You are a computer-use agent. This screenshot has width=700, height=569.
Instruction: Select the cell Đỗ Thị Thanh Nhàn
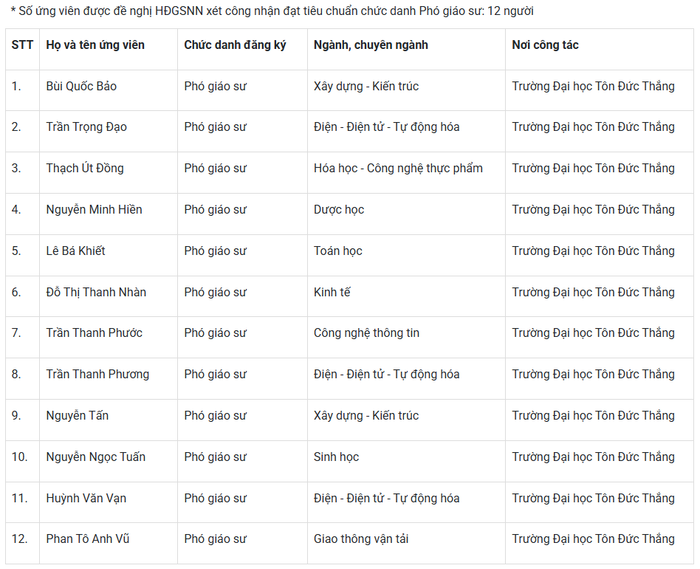pyautogui.click(x=96, y=292)
